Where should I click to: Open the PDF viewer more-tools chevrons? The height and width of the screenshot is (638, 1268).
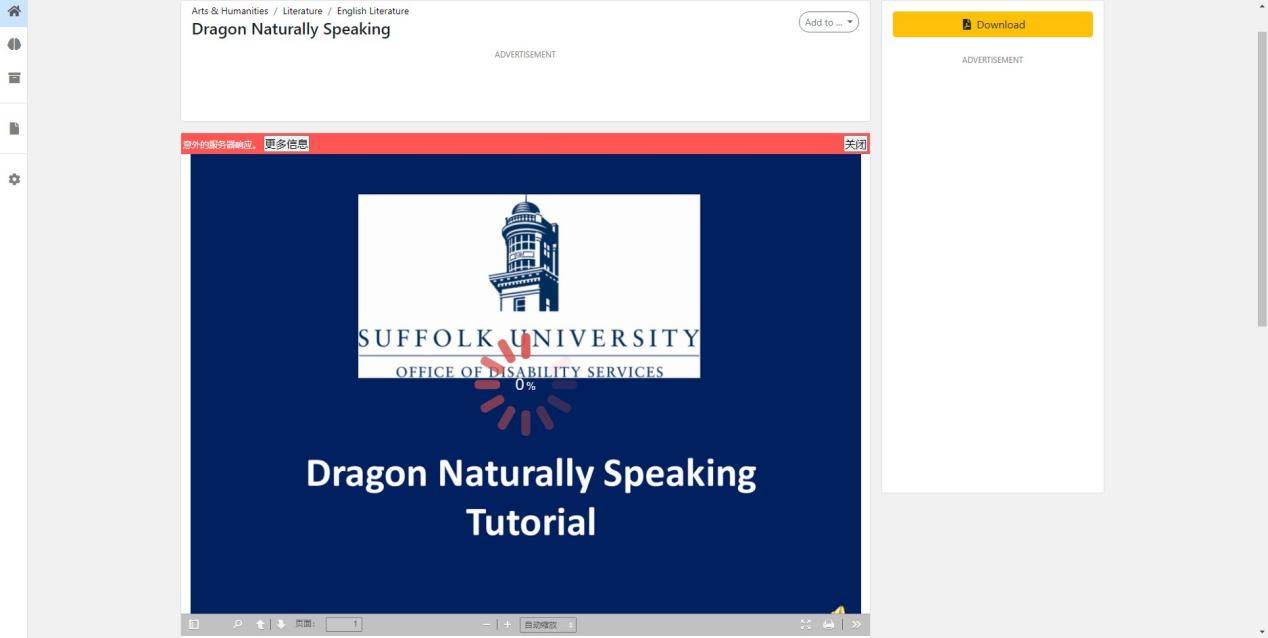pyautogui.click(x=856, y=624)
